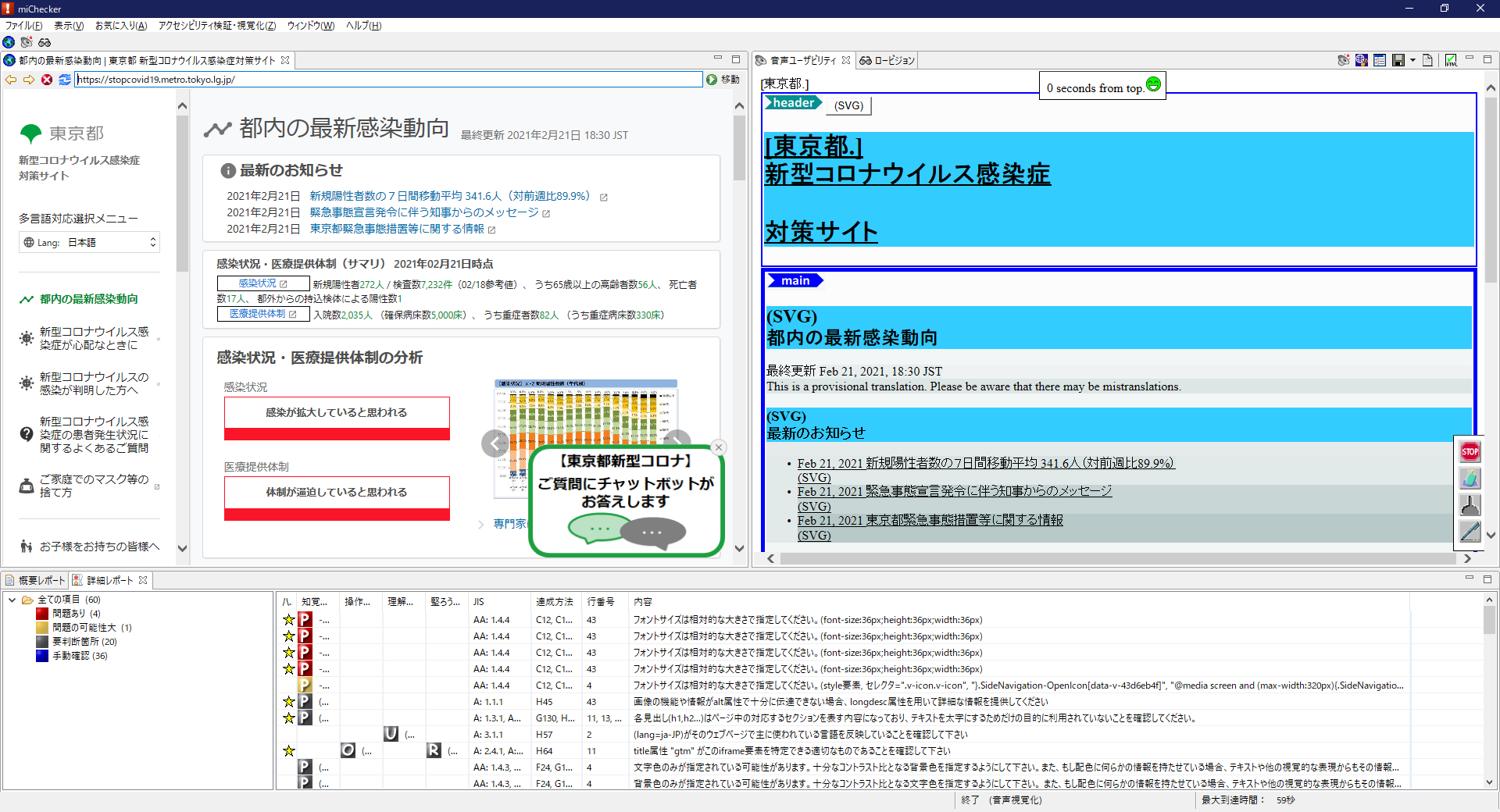Click the URL address field
The image size is (1500, 812).
389,80
